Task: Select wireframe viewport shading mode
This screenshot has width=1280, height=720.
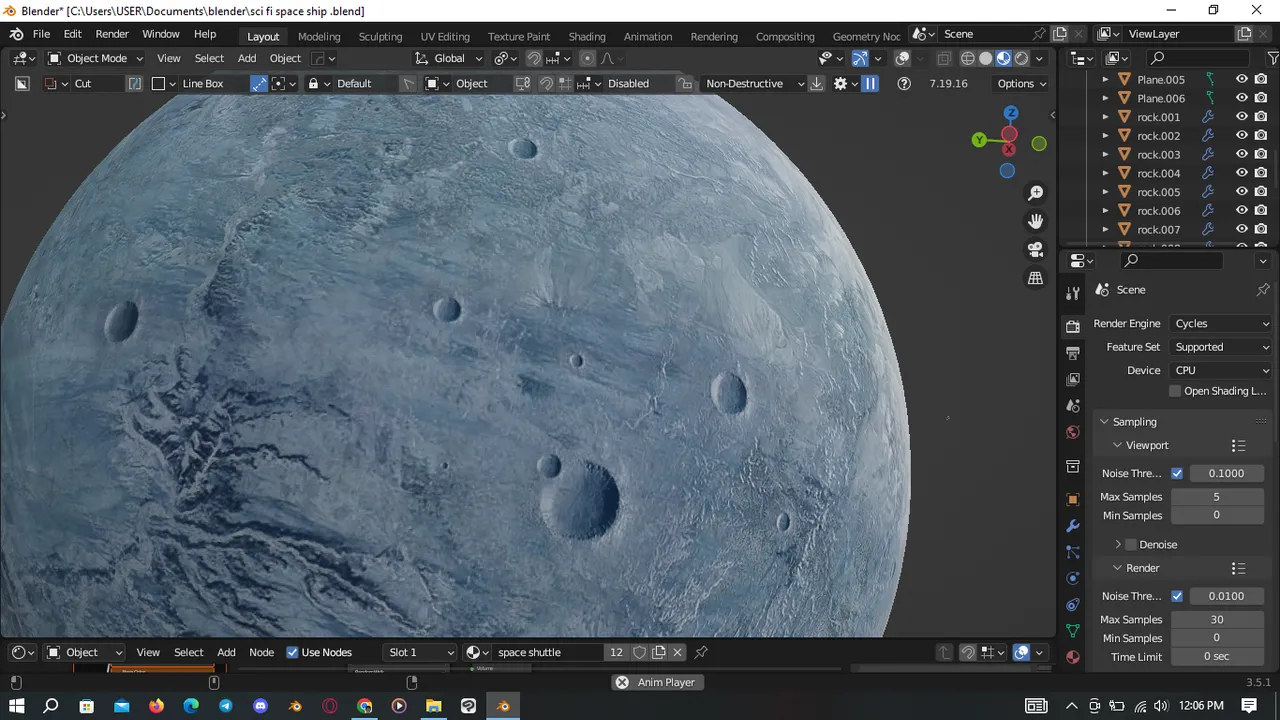Action: 967,58
